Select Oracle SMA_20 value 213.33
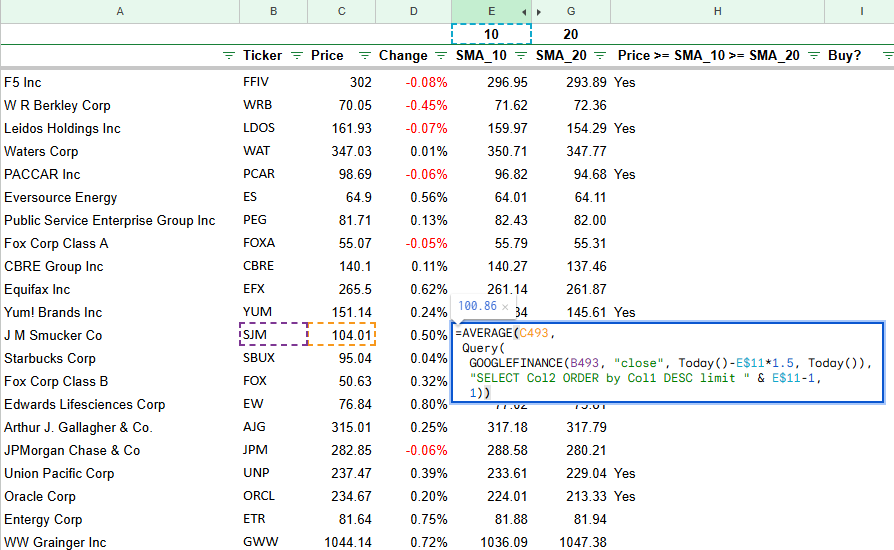 571,496
